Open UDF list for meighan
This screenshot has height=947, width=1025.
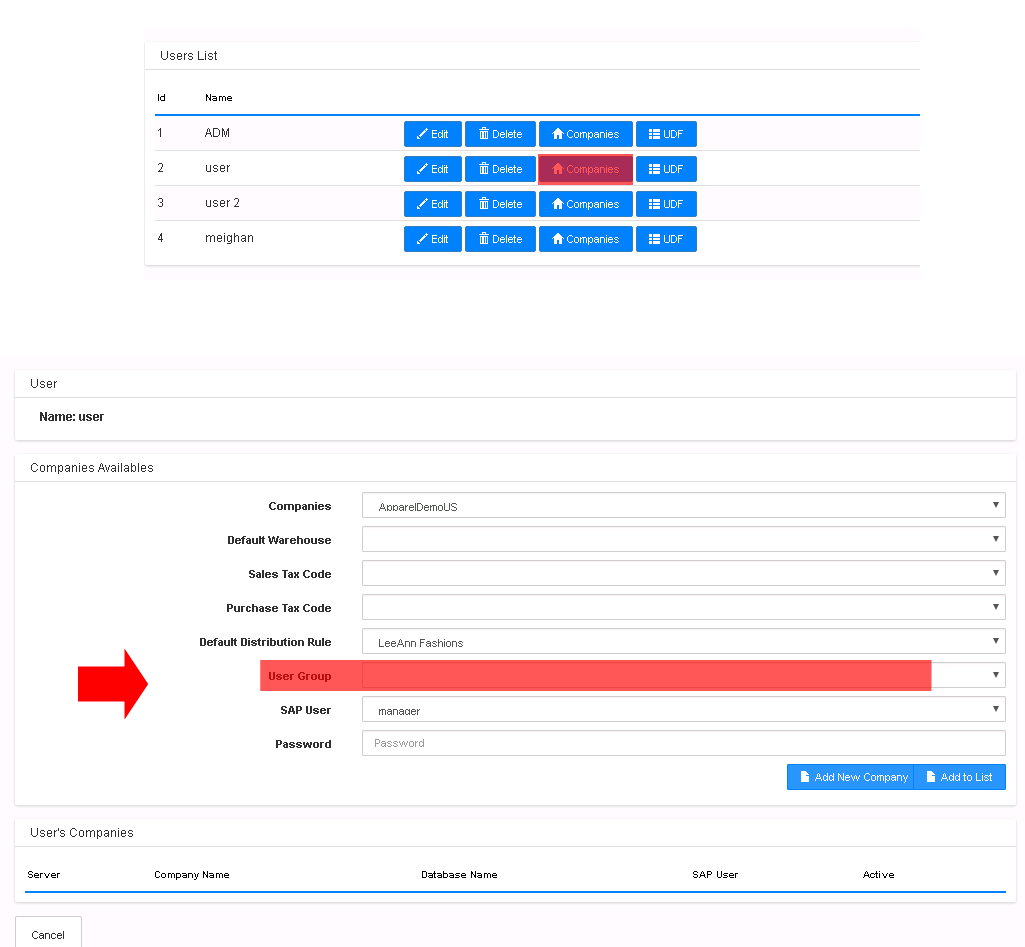click(666, 239)
